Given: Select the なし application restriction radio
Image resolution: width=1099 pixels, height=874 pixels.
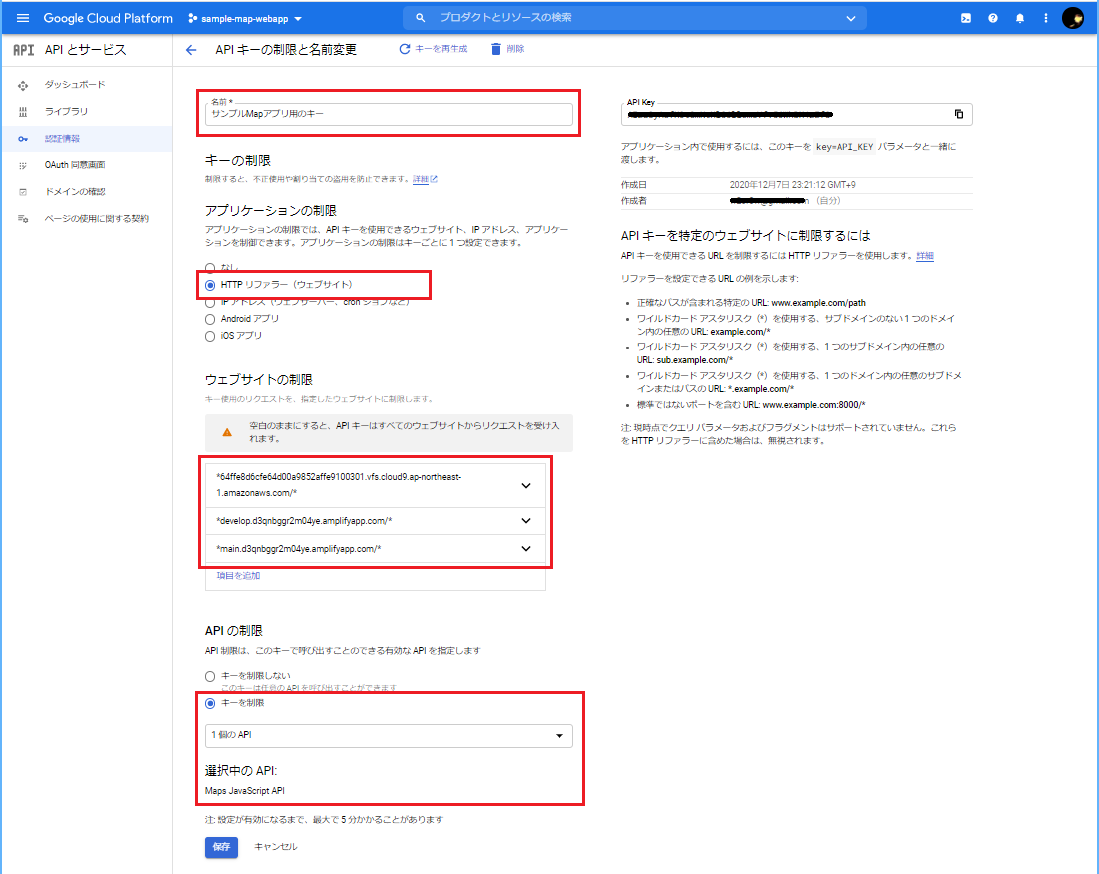Looking at the screenshot, I should click(210, 267).
